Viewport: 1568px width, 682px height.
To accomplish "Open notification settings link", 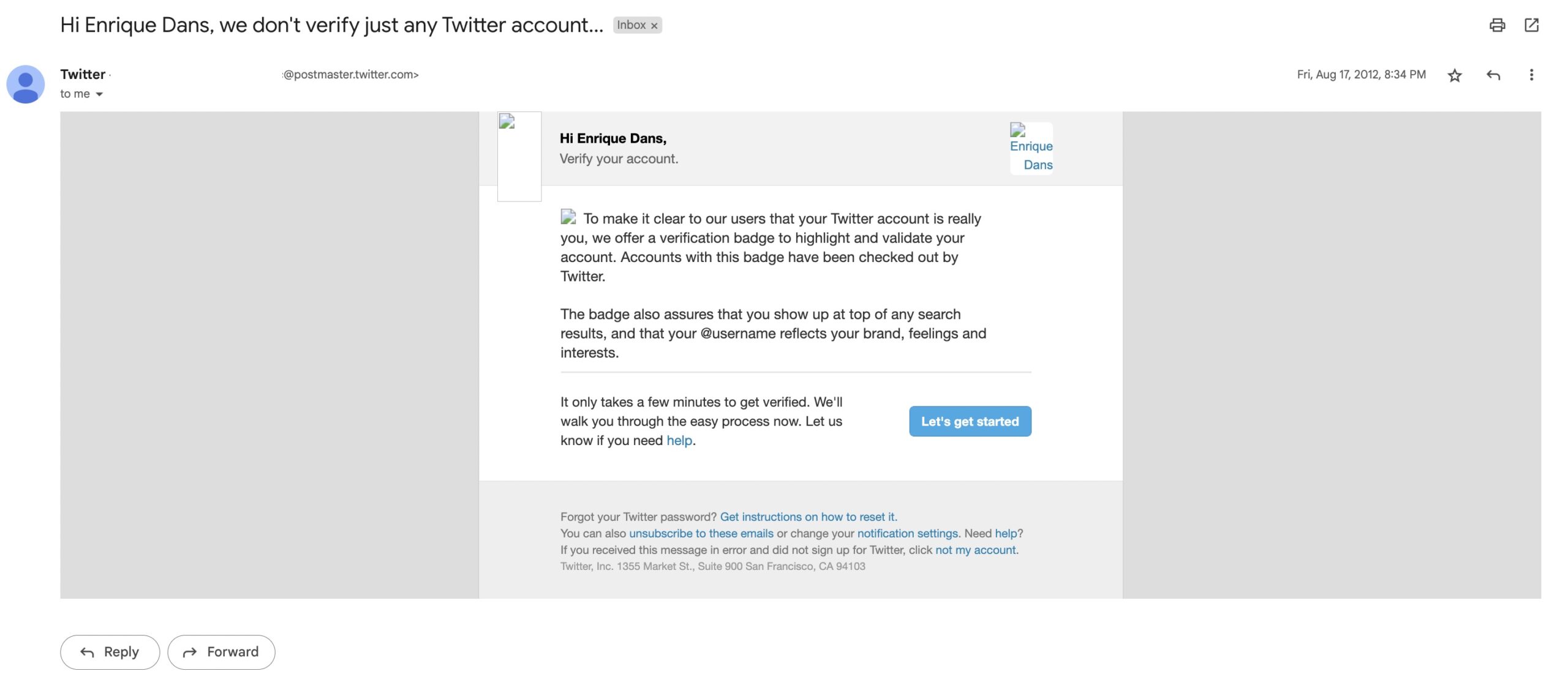I will [907, 533].
